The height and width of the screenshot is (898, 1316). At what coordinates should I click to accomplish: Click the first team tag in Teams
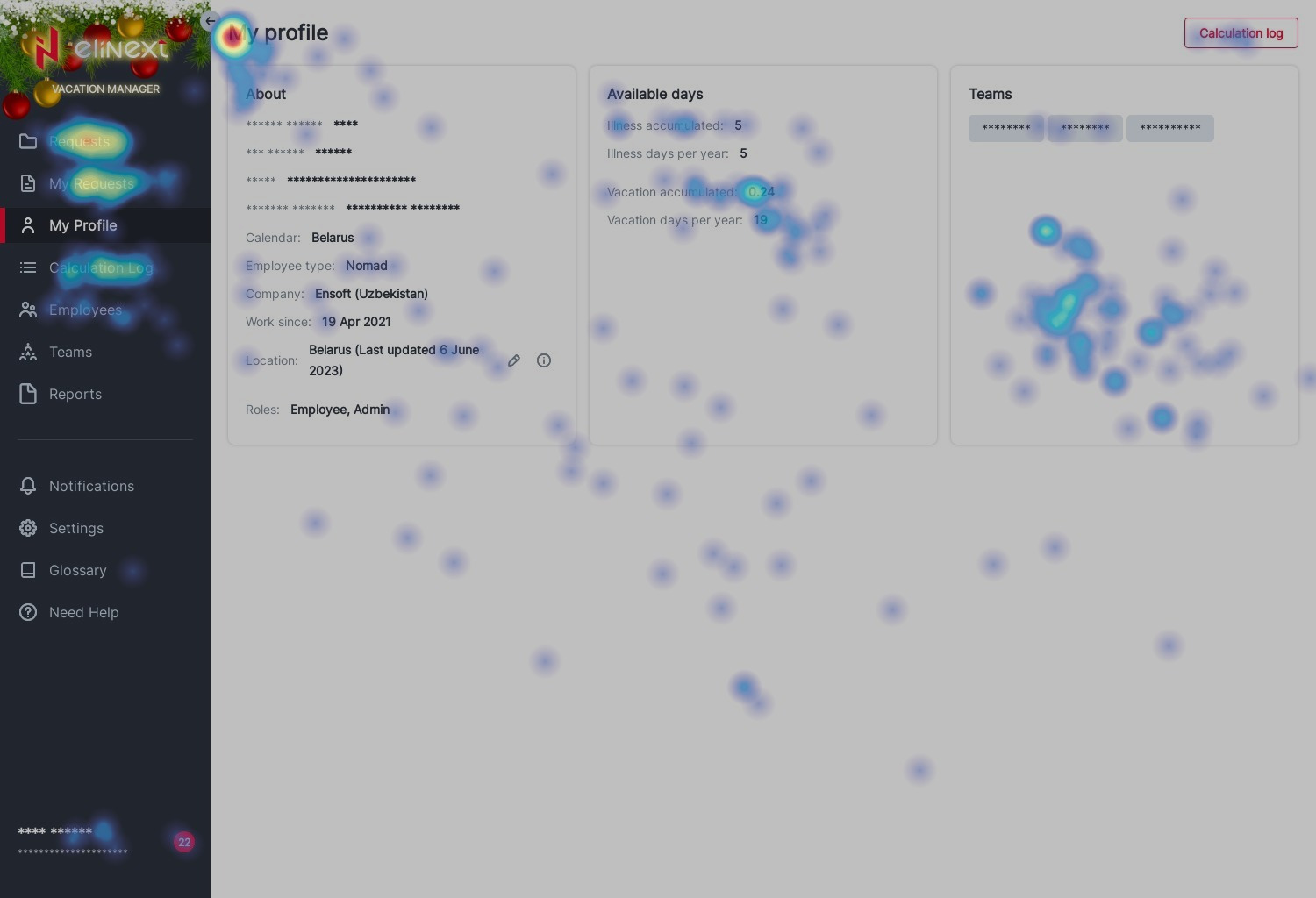1005,128
